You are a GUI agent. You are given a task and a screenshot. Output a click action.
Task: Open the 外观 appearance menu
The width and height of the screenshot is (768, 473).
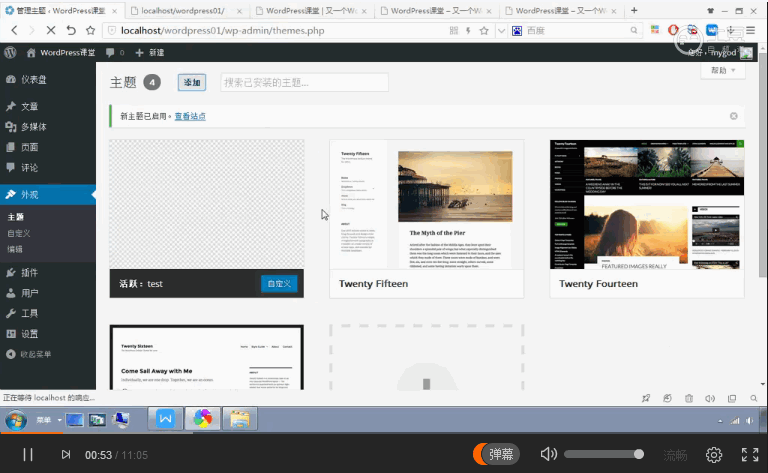(48, 194)
